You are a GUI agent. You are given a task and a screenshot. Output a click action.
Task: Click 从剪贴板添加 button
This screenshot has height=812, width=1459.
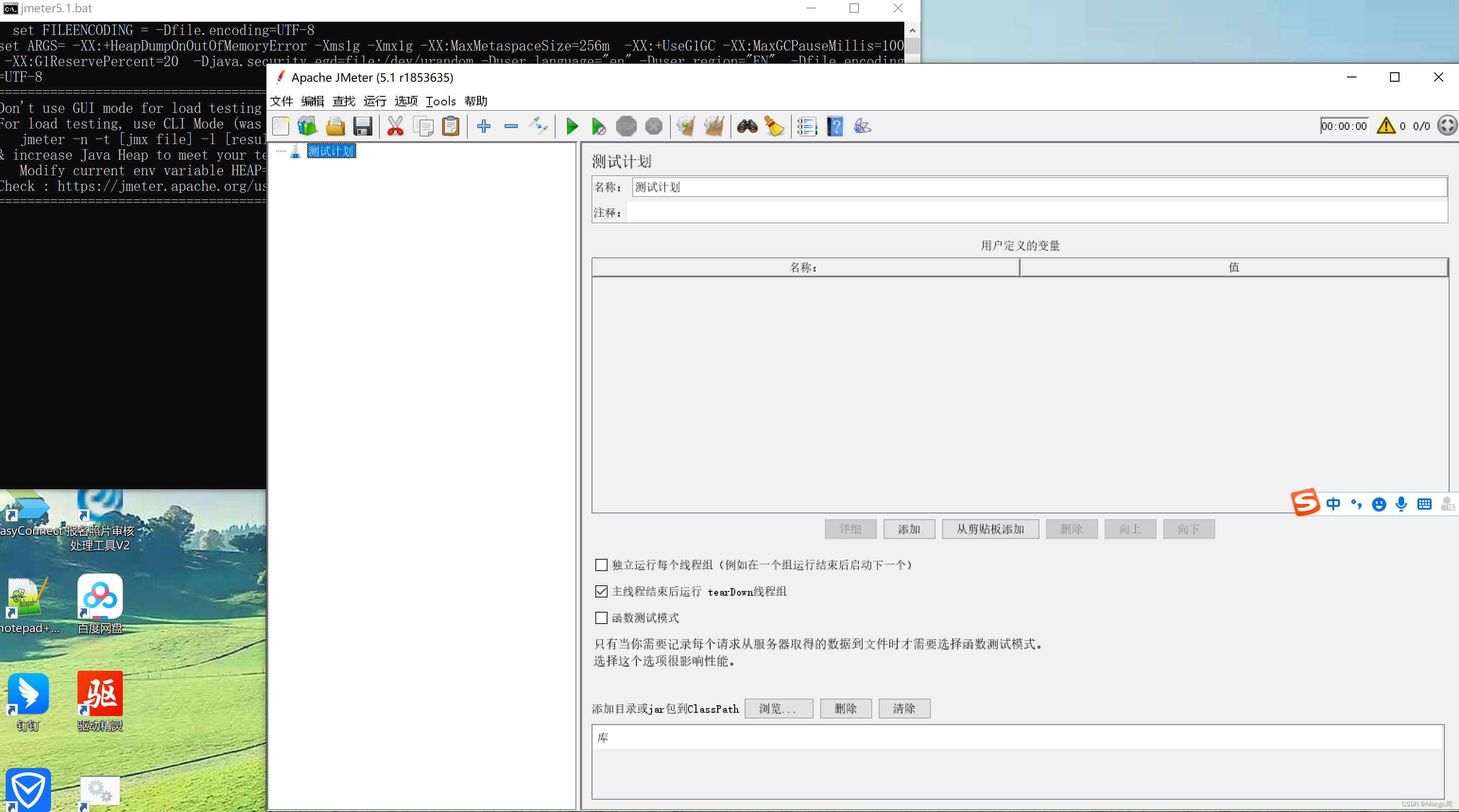990,530
